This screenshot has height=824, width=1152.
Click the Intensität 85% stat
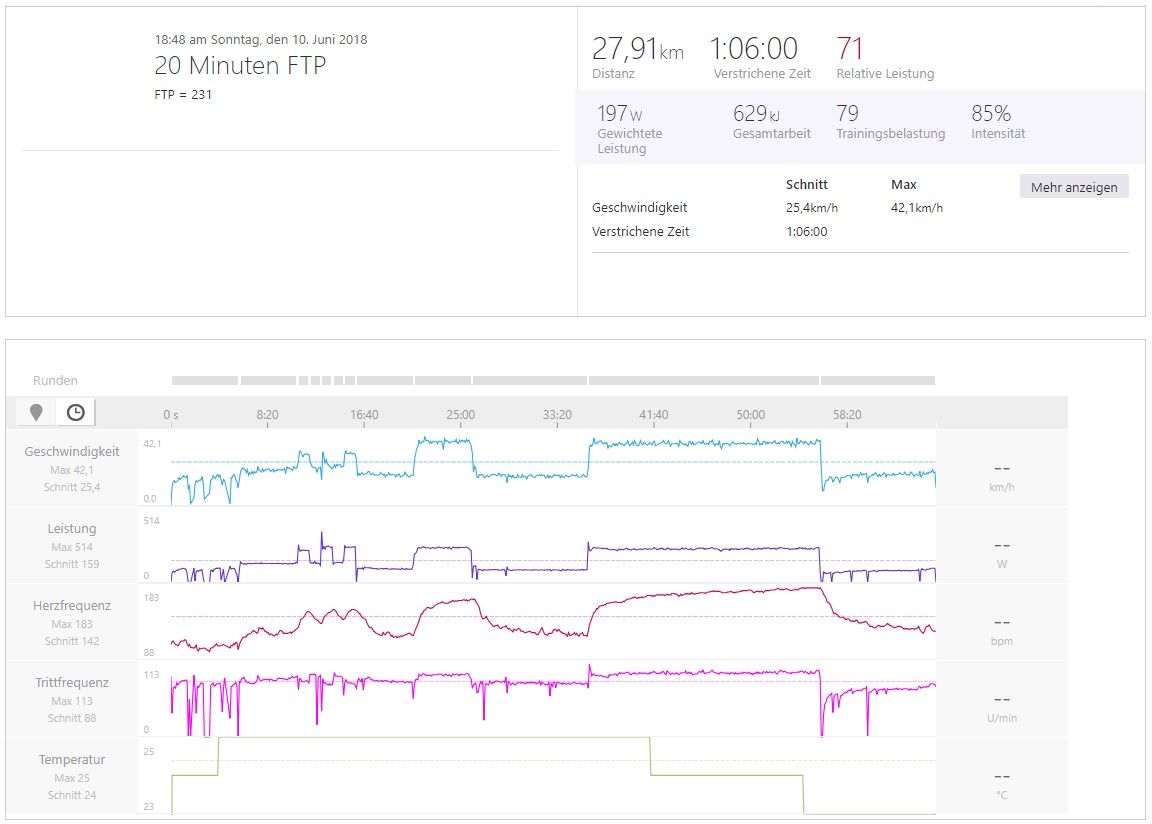coord(991,114)
